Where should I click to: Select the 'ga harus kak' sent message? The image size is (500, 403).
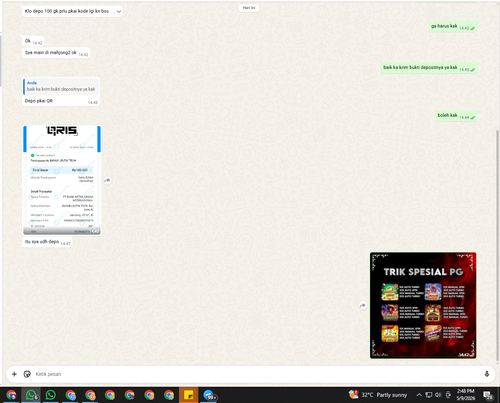pyautogui.click(x=452, y=27)
